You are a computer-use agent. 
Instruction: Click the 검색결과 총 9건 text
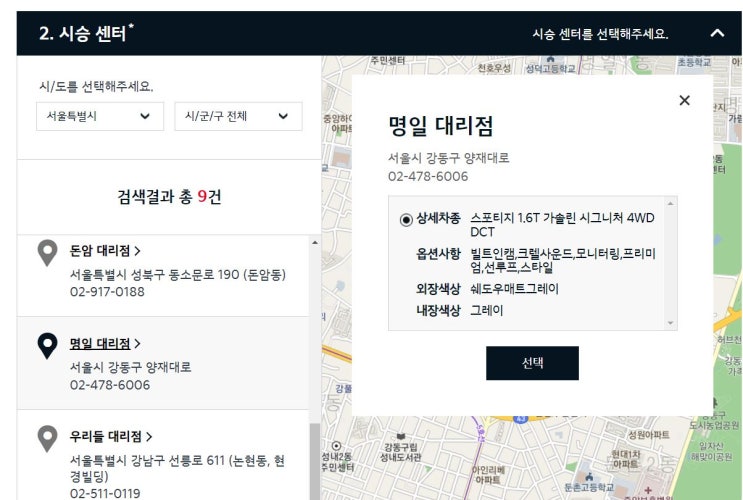[169, 196]
